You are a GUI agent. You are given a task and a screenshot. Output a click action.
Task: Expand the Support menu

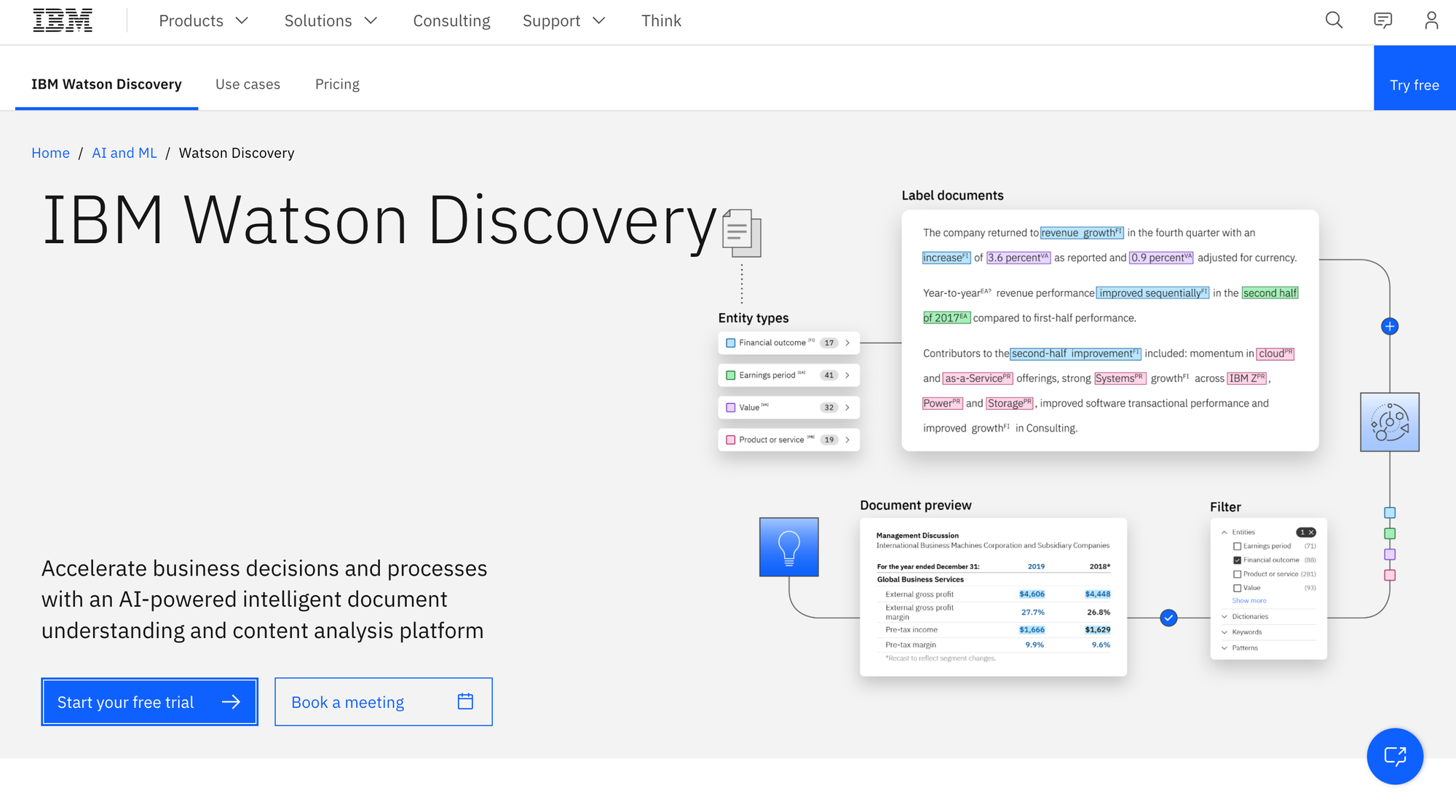coord(564,21)
